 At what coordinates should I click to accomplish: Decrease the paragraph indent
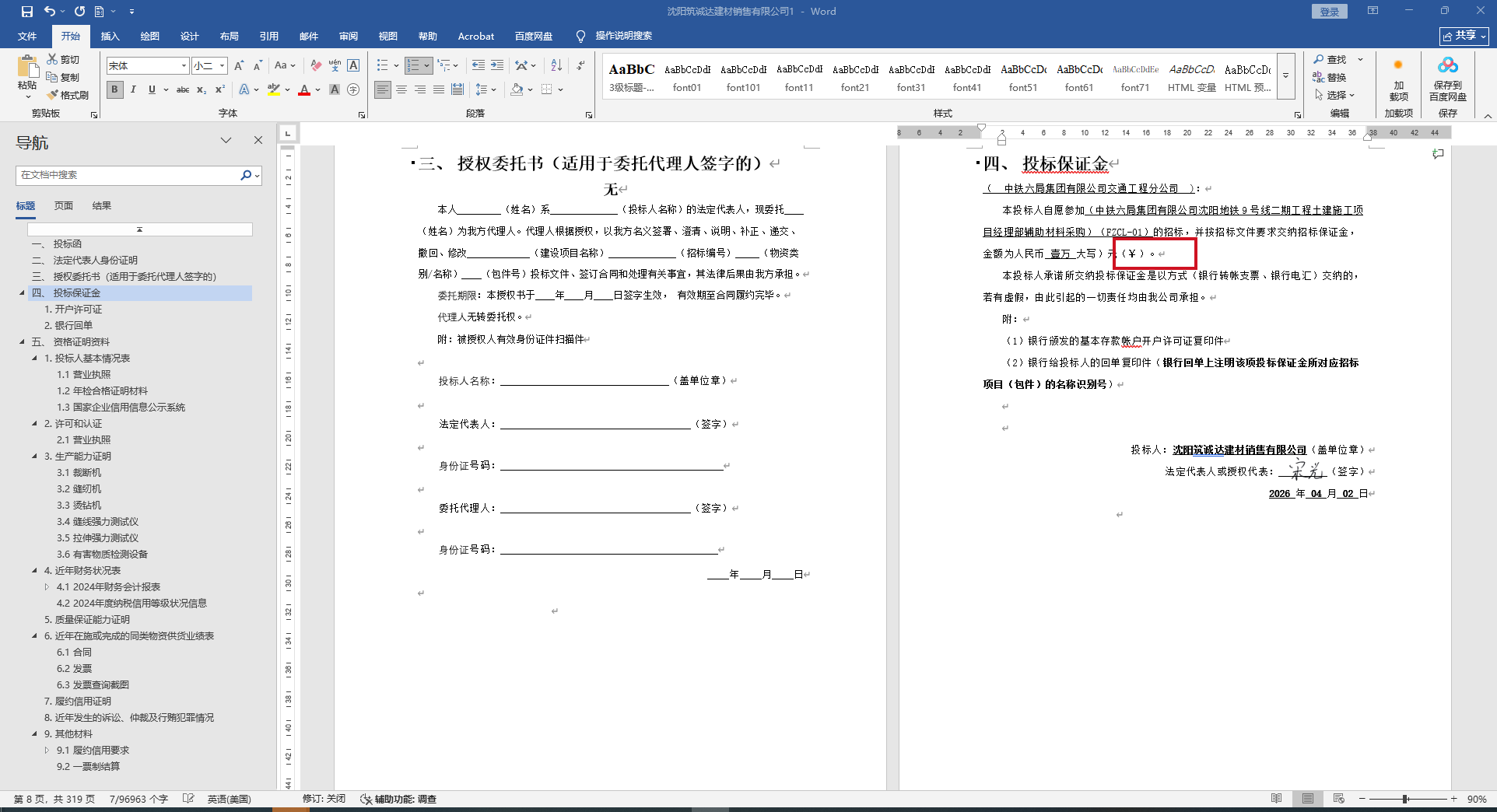479,65
